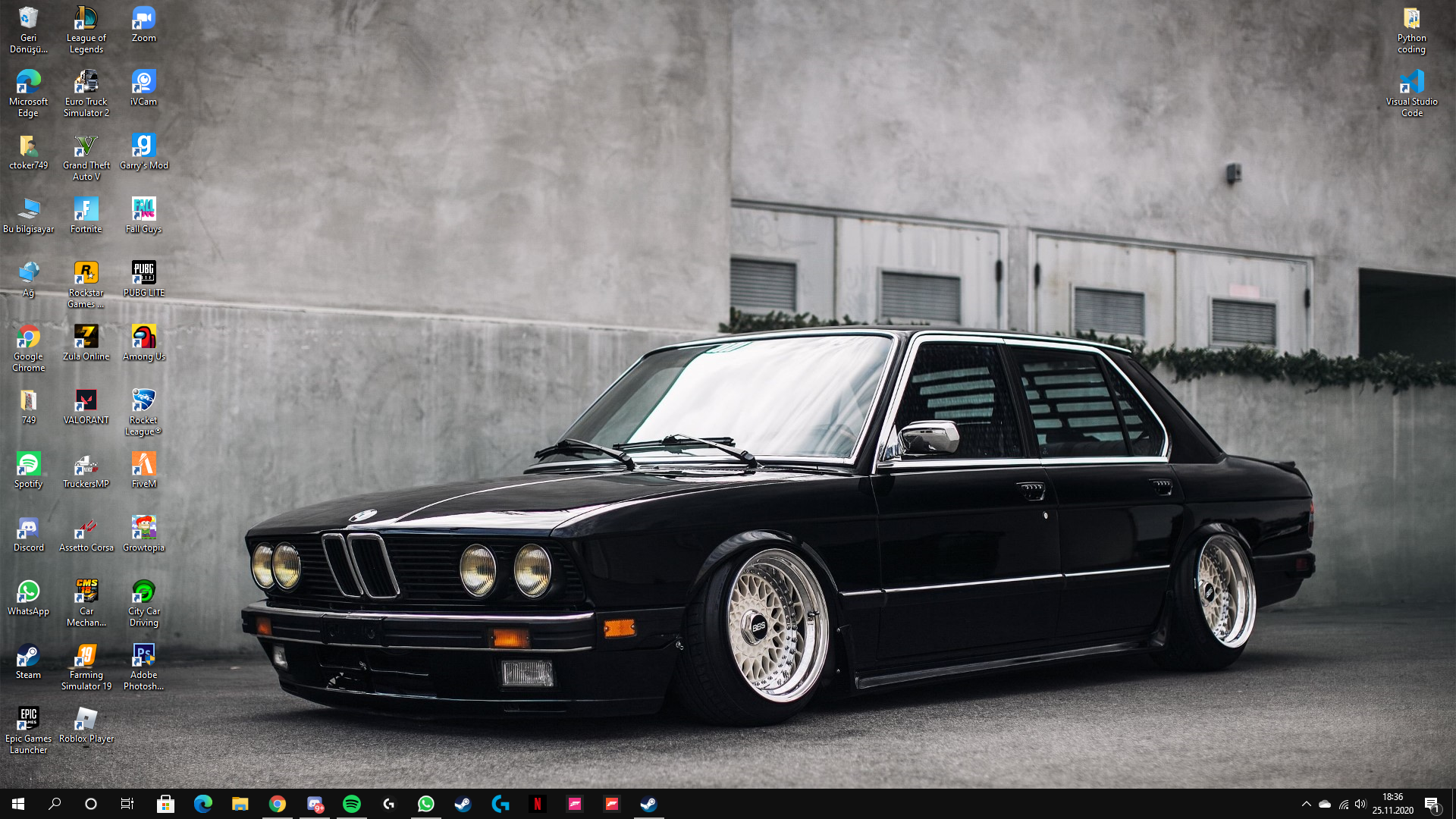Open the volume control in tray
The width and height of the screenshot is (1456, 819).
(x=1360, y=804)
